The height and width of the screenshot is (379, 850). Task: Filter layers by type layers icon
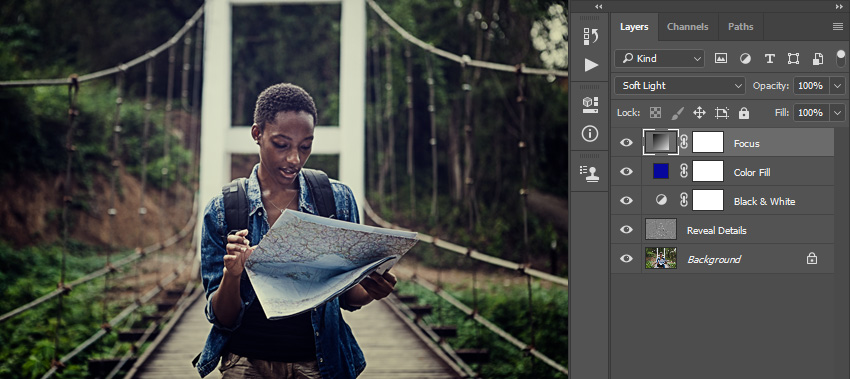(769, 59)
